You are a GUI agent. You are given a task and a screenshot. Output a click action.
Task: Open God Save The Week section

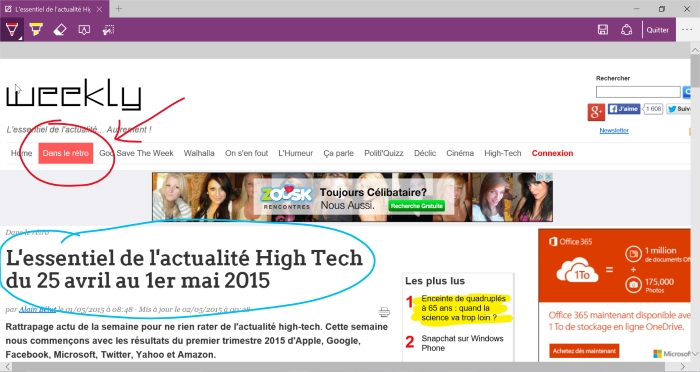tap(136, 153)
